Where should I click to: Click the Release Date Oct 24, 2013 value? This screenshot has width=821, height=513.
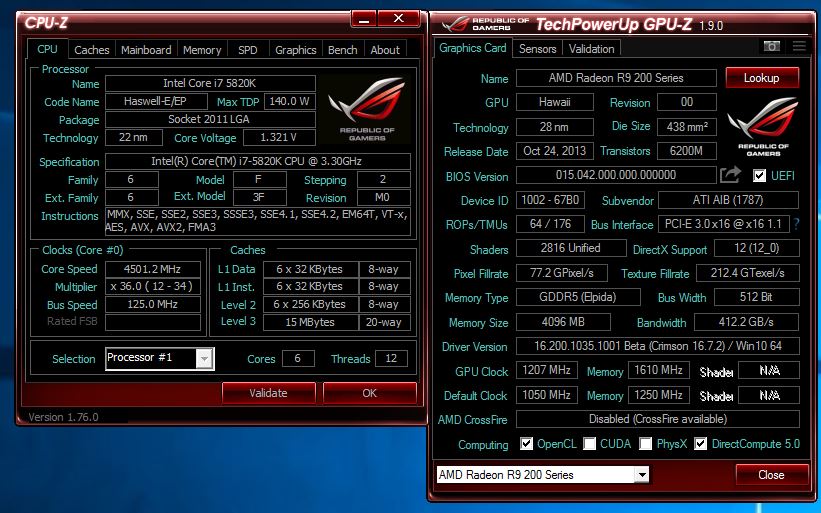pyautogui.click(x=555, y=151)
